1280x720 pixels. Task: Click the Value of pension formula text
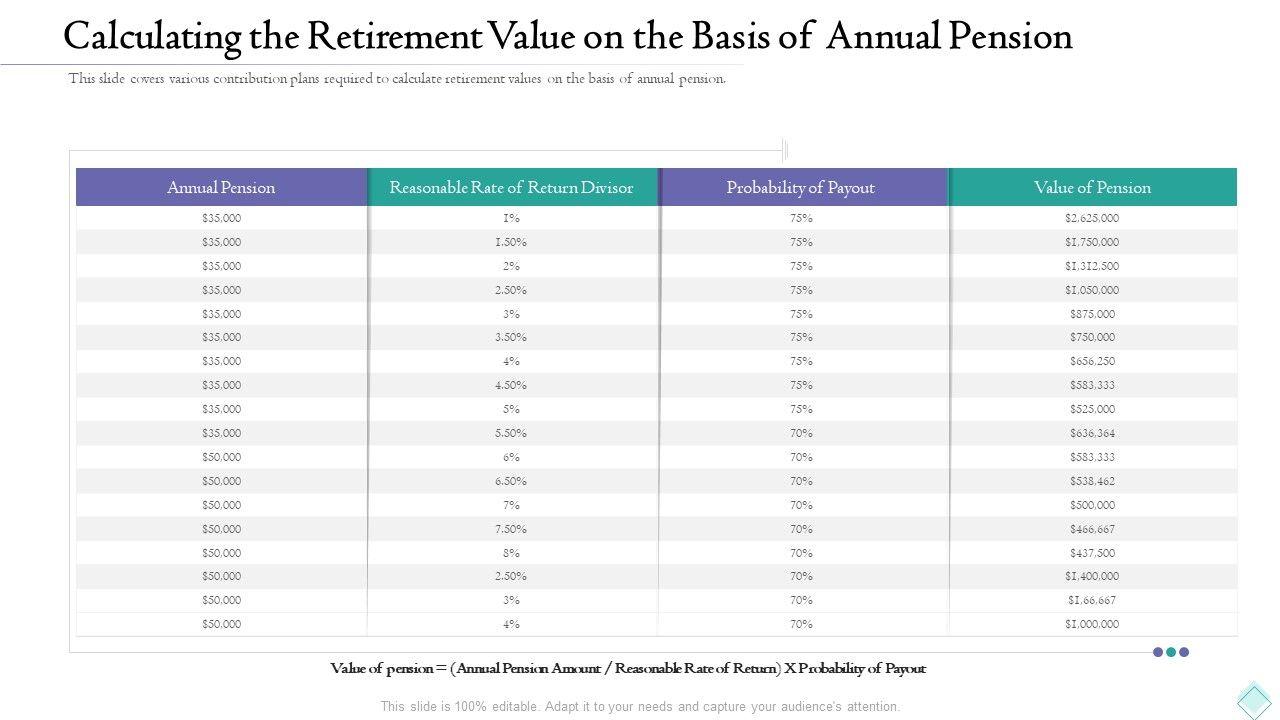[x=628, y=668]
